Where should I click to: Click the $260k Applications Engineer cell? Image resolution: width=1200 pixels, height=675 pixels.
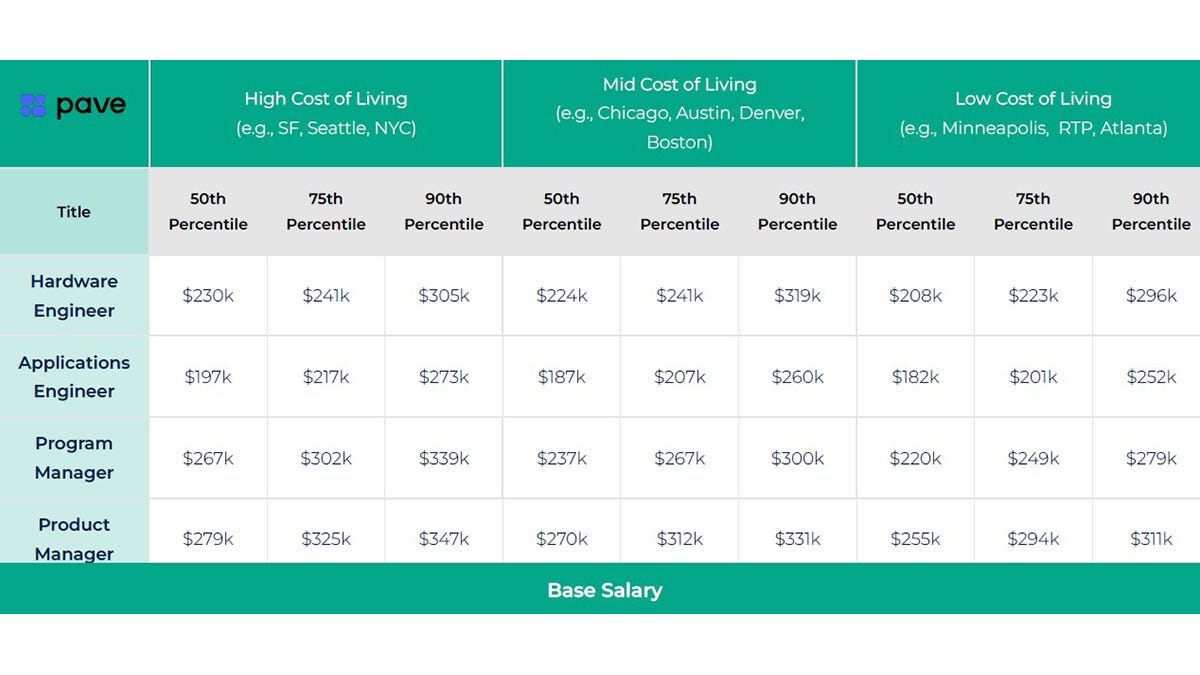797,377
